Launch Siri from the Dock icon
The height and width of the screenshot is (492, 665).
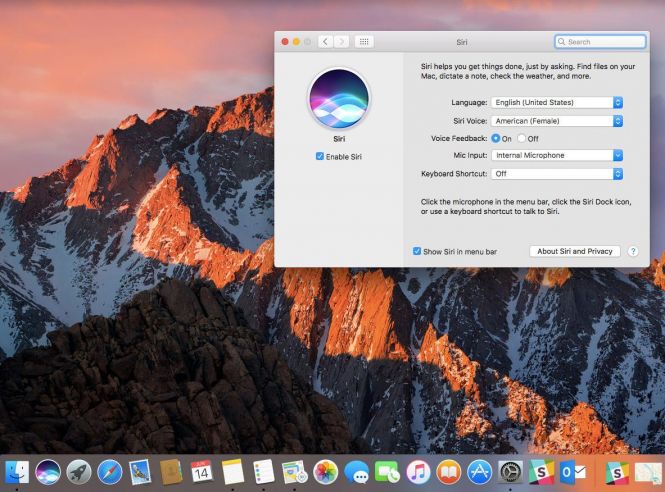[48, 472]
